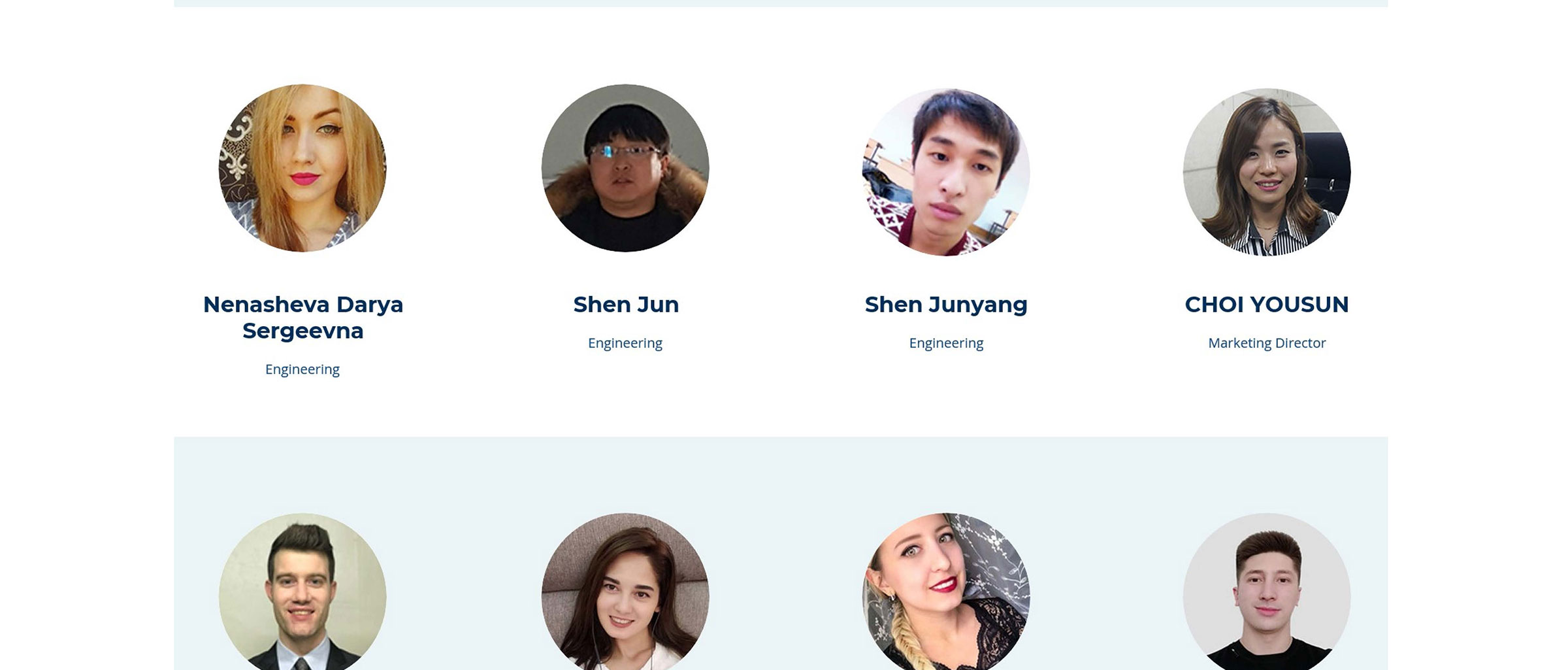Click photo of man in black t-shirt

1267,592
